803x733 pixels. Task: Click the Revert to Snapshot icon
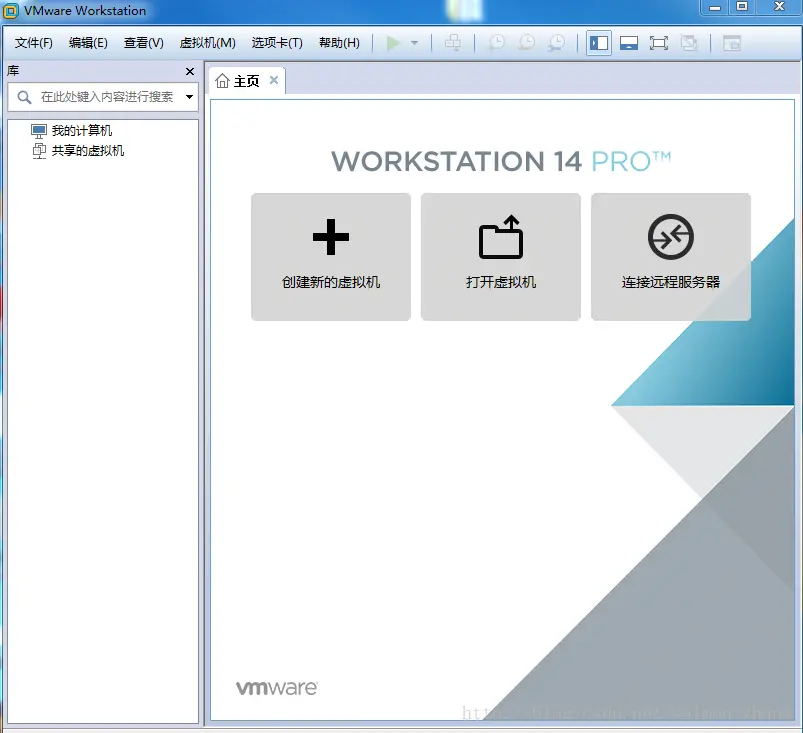526,43
